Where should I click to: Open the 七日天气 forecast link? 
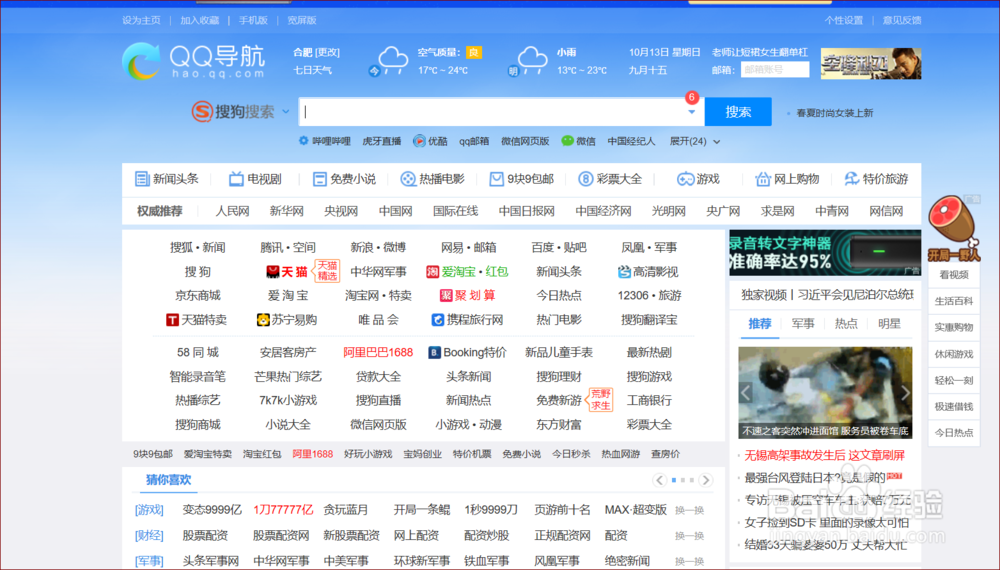pyautogui.click(x=312, y=70)
